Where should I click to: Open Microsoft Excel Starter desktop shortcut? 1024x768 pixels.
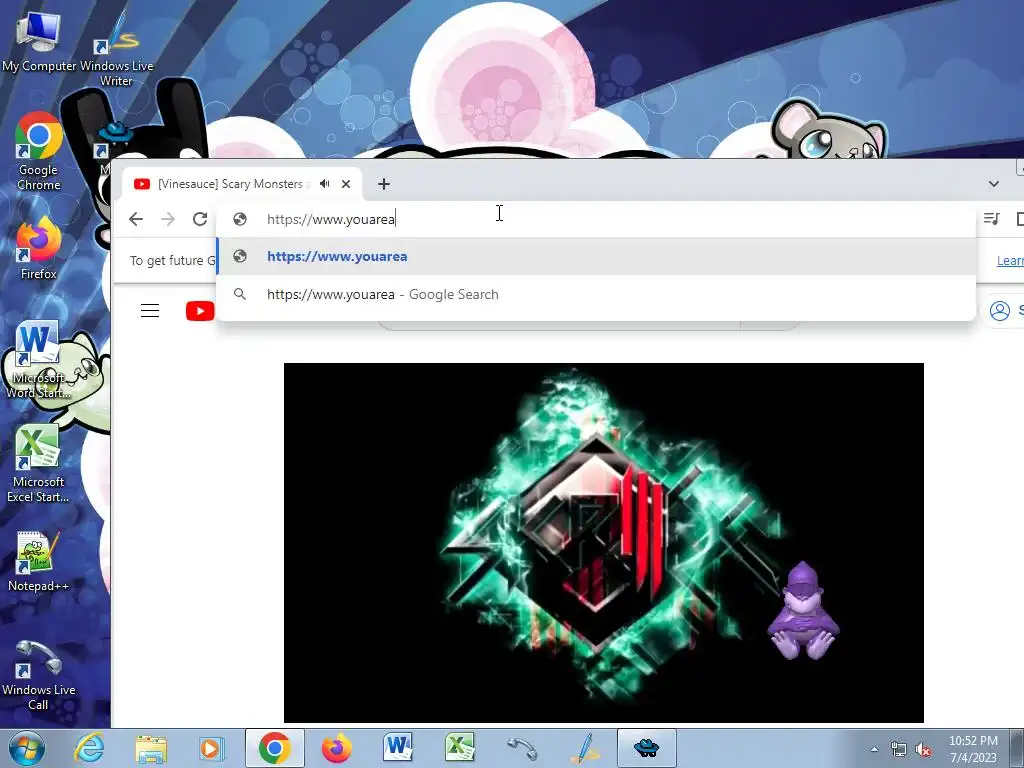tap(39, 464)
